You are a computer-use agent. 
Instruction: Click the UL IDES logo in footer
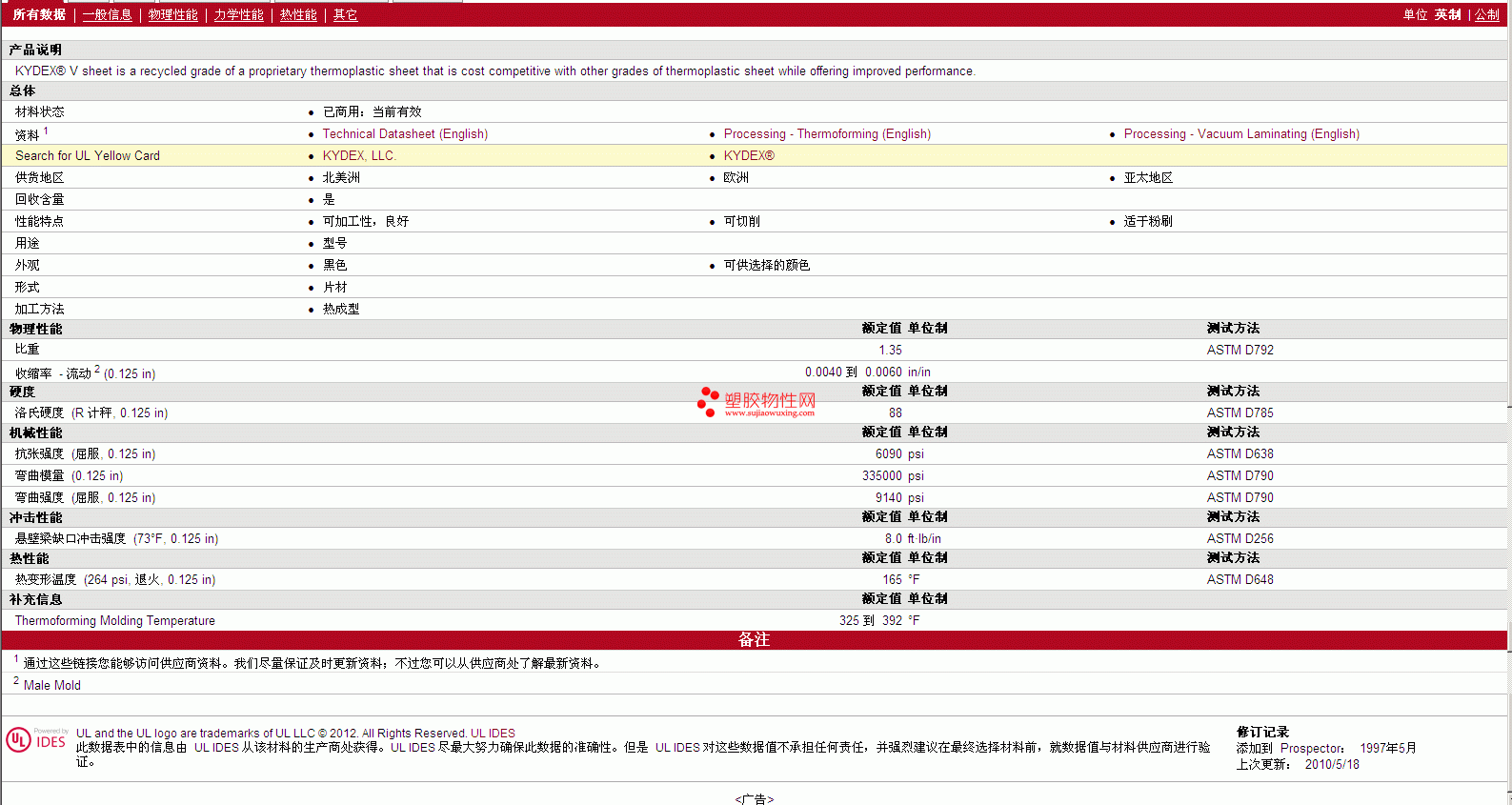[x=37, y=740]
